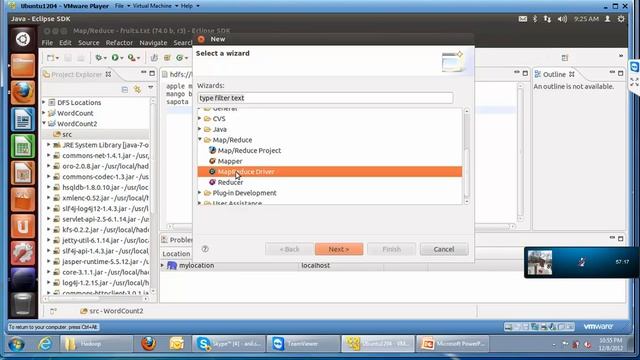Expand Java wizard category
The width and height of the screenshot is (640, 360).
[x=200, y=129]
